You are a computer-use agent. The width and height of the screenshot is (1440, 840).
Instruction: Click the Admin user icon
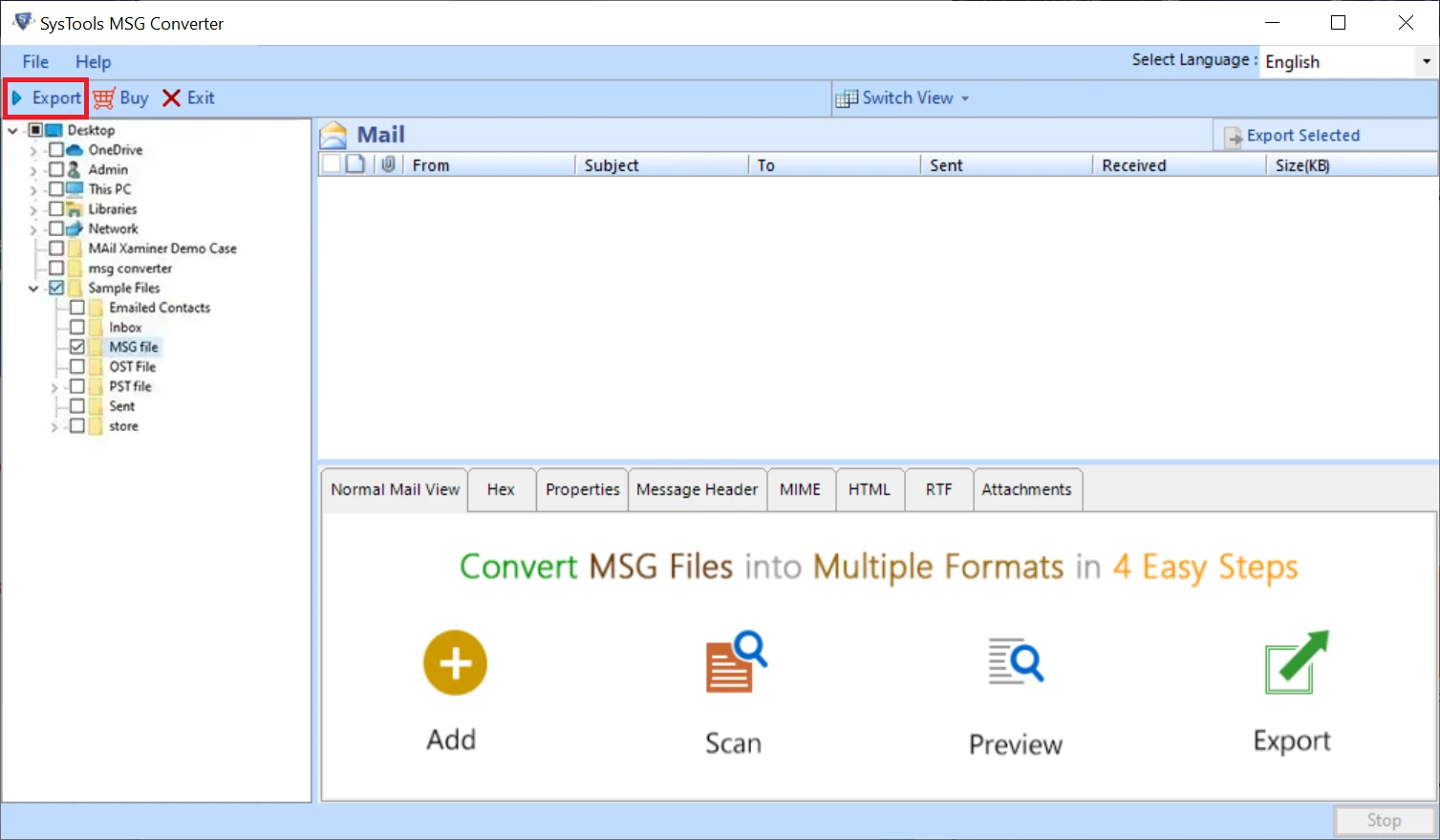tap(75, 169)
